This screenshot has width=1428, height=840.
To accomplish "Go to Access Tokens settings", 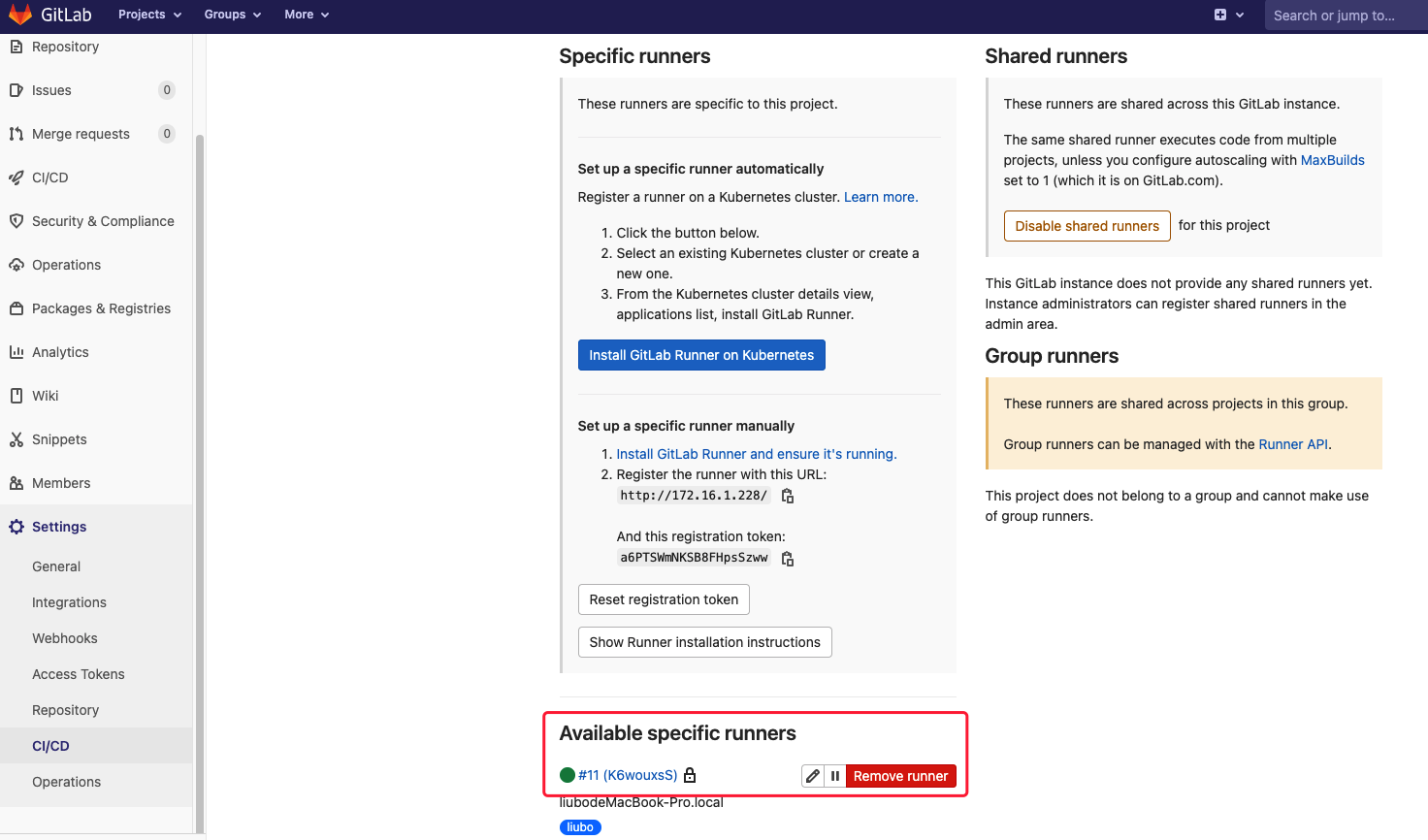I will [x=78, y=674].
